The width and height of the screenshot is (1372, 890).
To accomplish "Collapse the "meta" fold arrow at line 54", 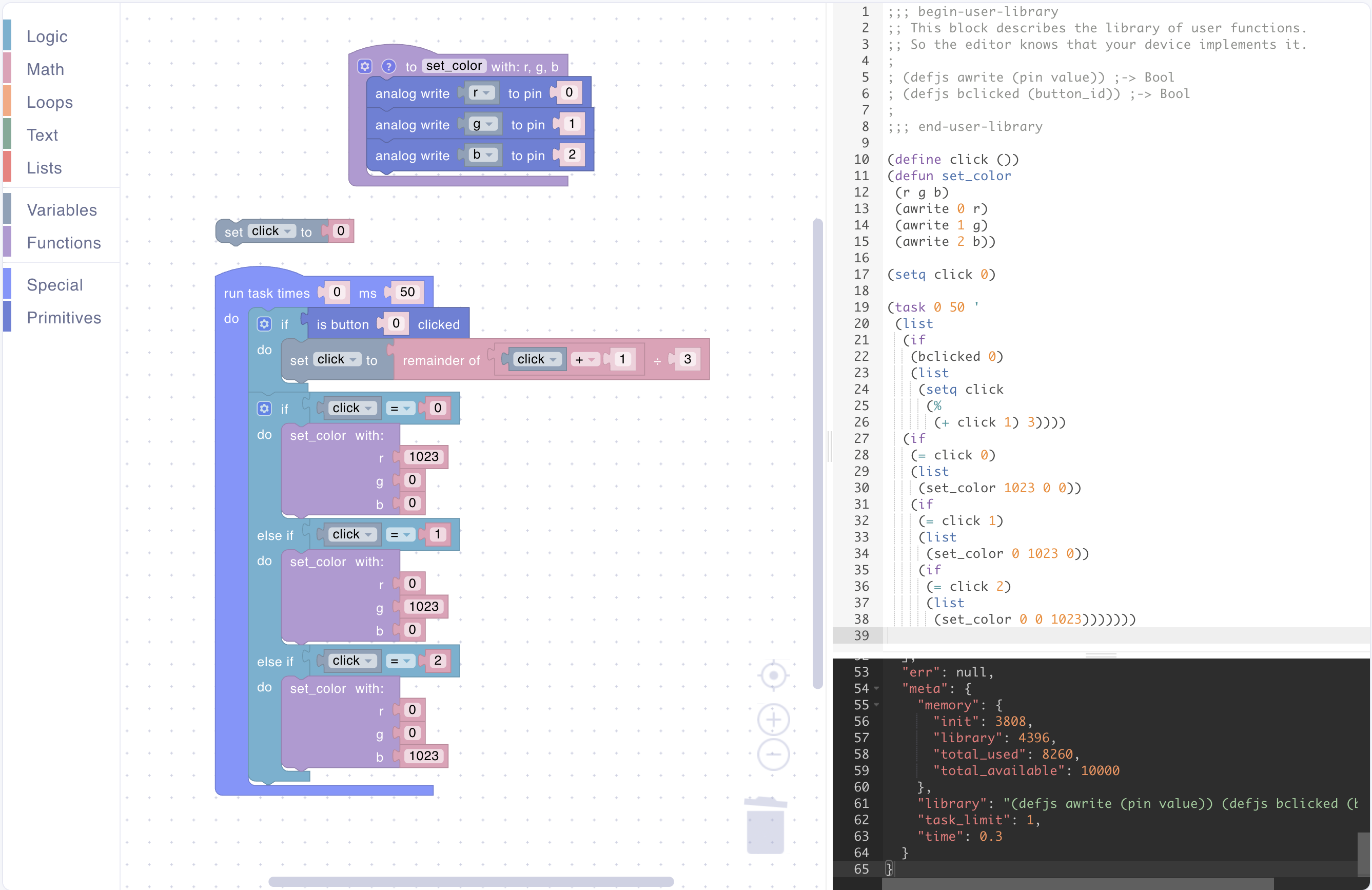I will (x=877, y=688).
